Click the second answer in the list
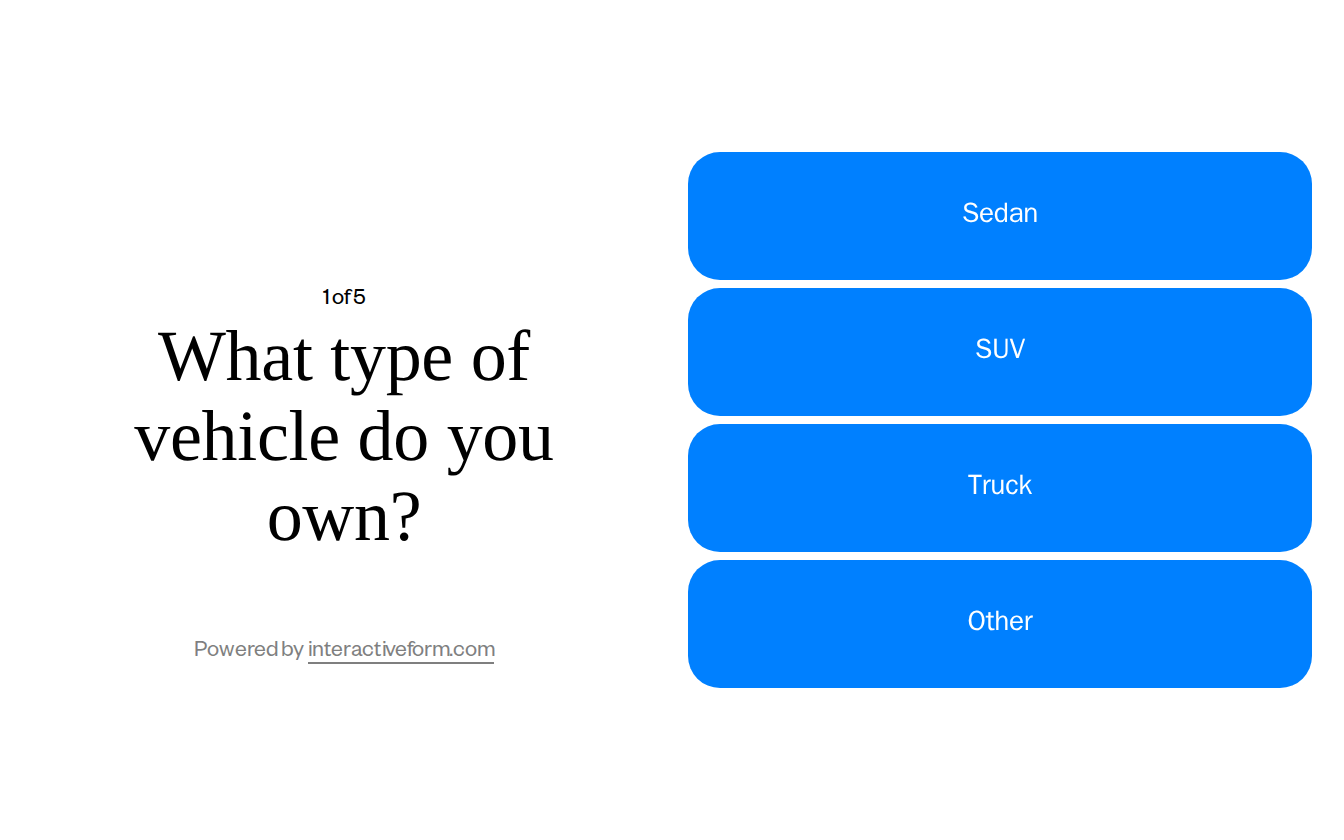The width and height of the screenshot is (1344, 840). point(1000,350)
